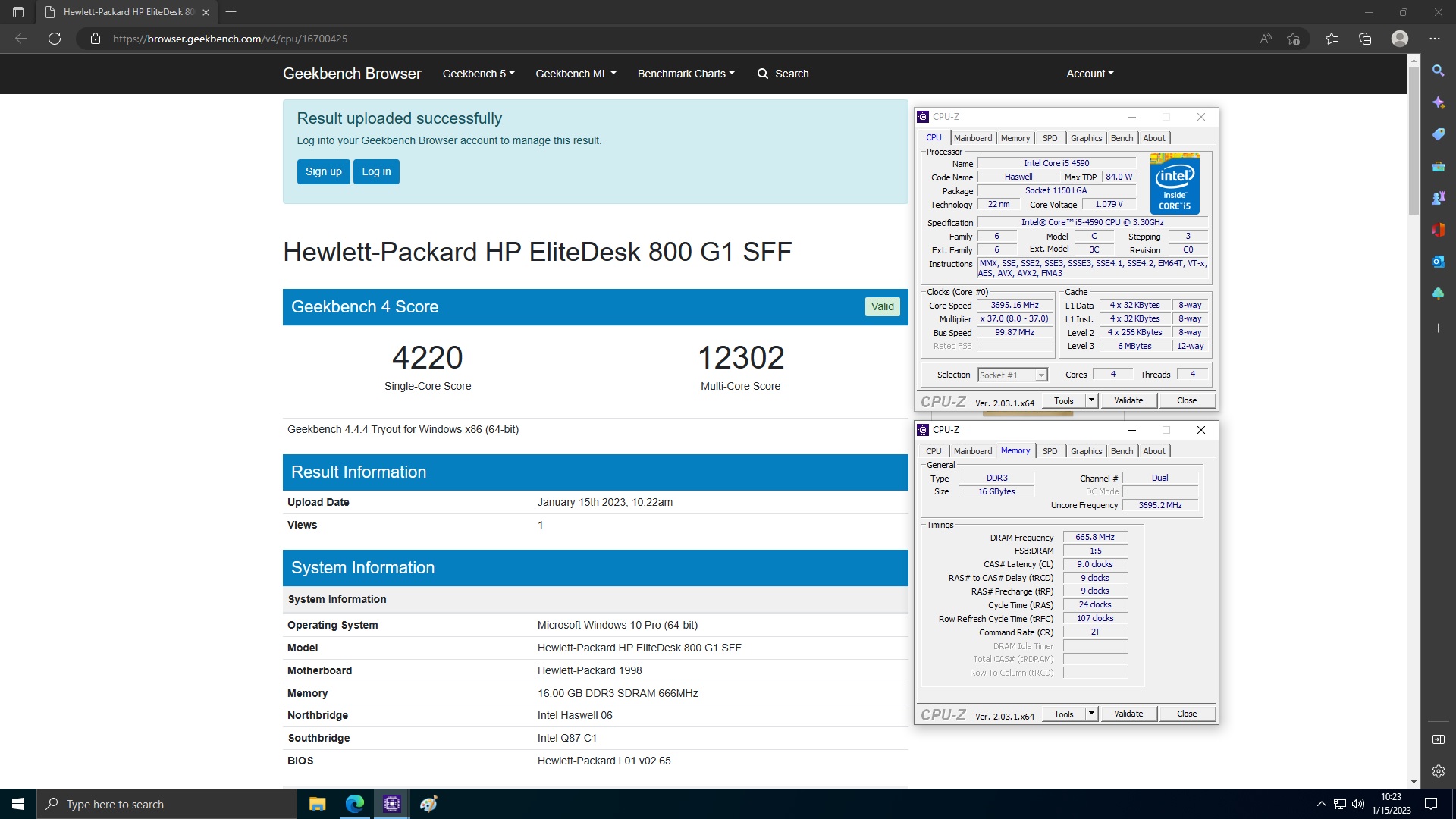Image resolution: width=1456 pixels, height=819 pixels.
Task: Open the Discover sparkle sidebar icon
Action: click(1439, 102)
